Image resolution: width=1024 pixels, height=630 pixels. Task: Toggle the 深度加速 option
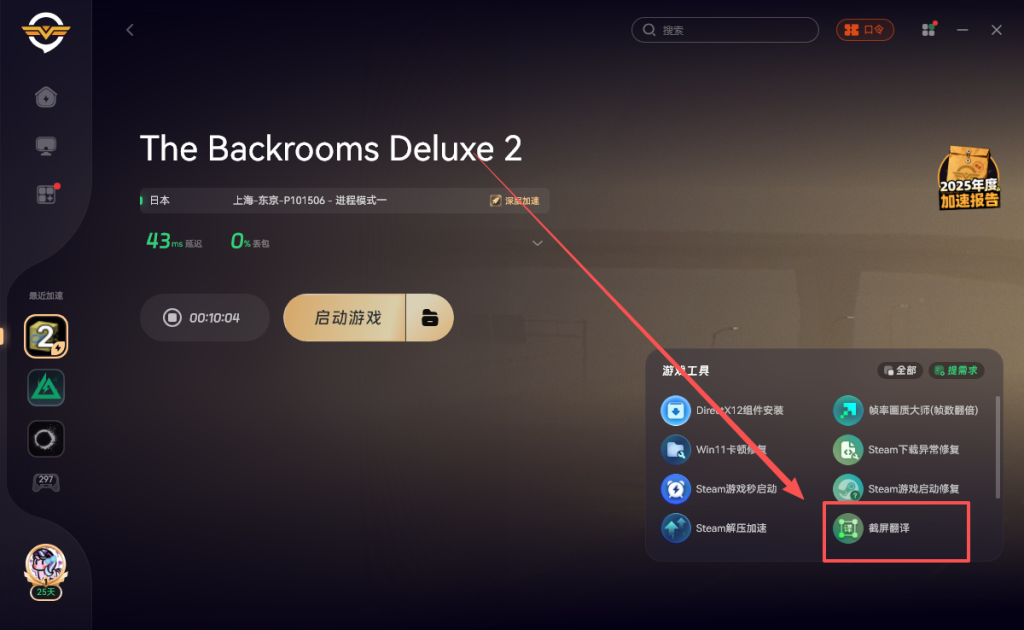[515, 200]
